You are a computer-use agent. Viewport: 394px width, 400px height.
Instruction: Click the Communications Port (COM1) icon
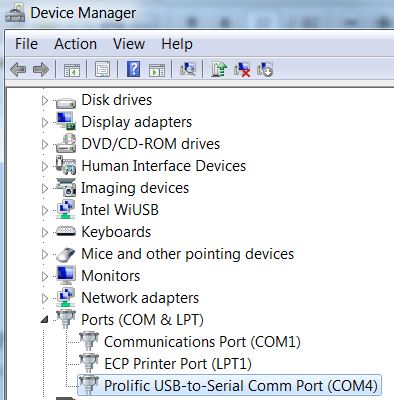[x=89, y=341]
